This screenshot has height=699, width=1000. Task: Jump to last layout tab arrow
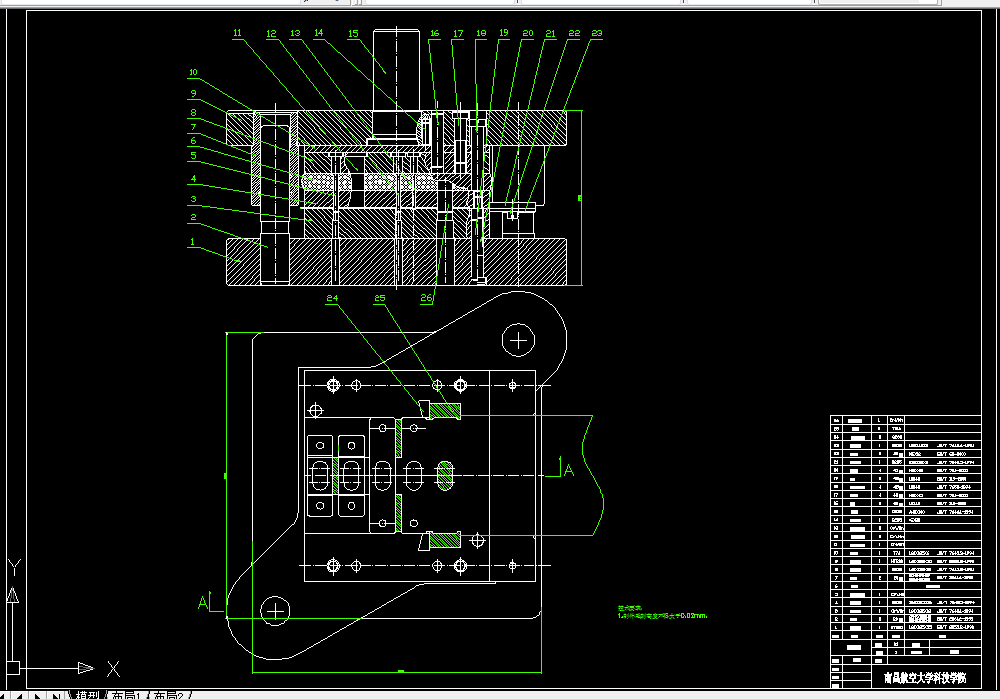coord(56,695)
